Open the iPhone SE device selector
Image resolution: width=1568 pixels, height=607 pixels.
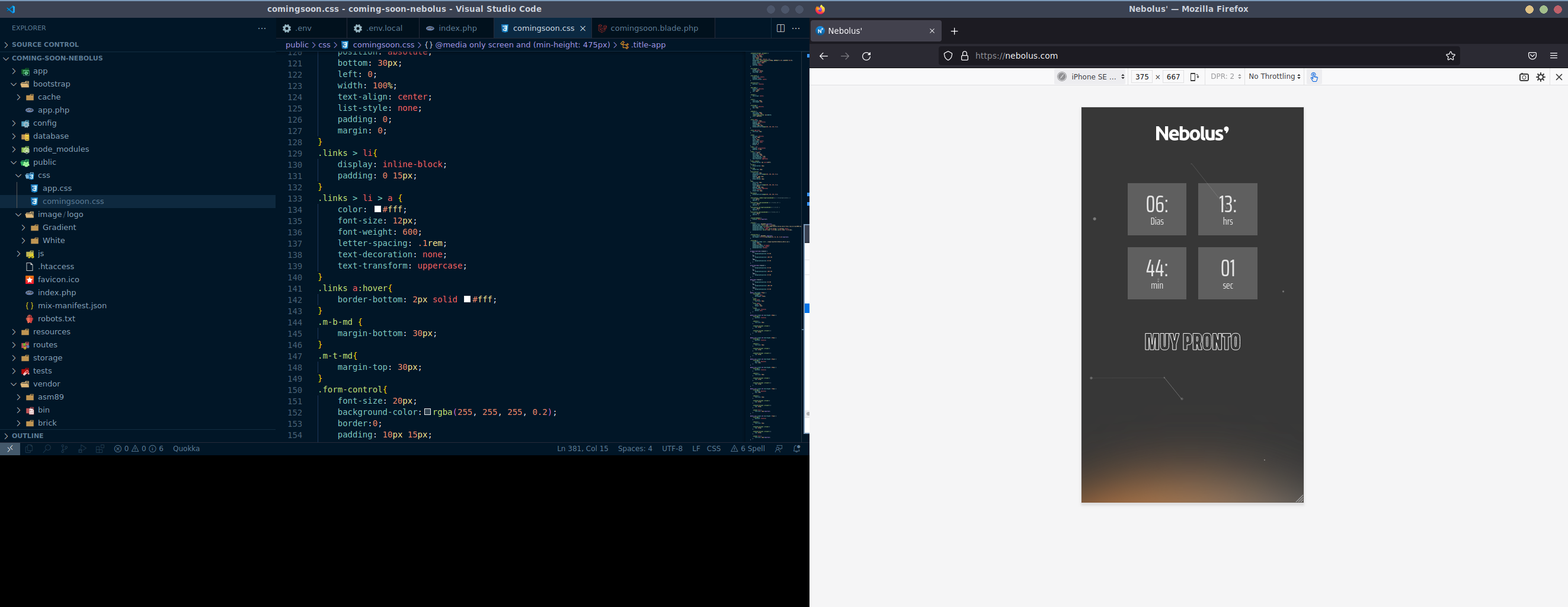pyautogui.click(x=1092, y=76)
